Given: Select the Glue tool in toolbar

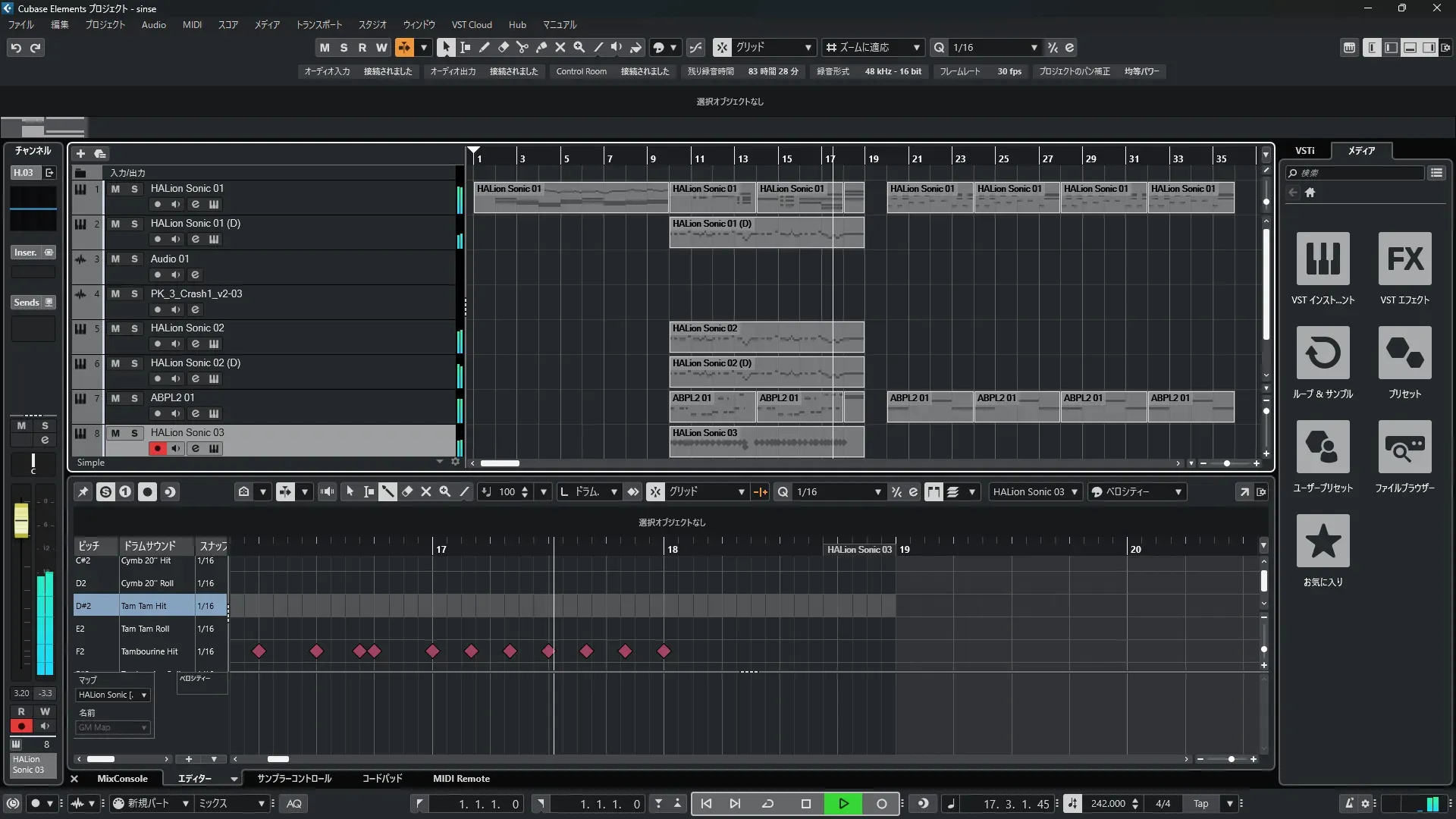Looking at the screenshot, I should click(541, 47).
